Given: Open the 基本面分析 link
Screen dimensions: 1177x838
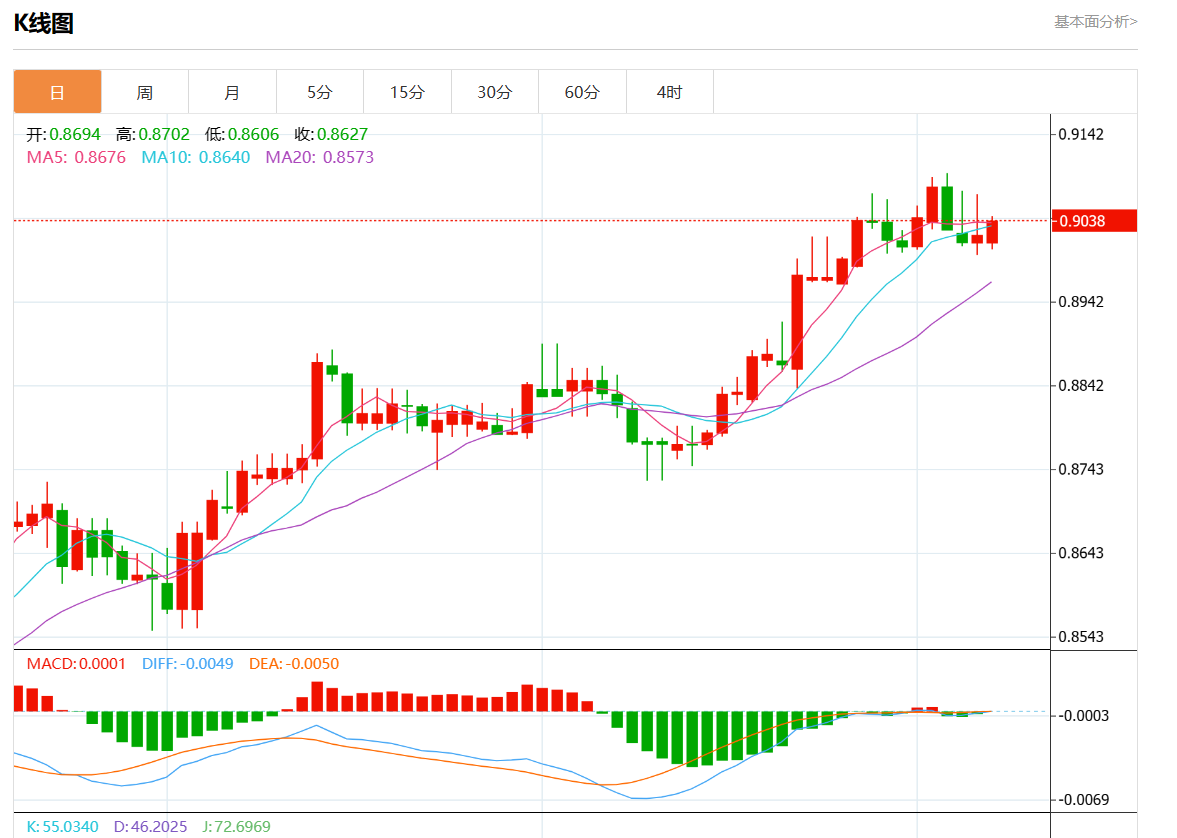Looking at the screenshot, I should (1095, 21).
